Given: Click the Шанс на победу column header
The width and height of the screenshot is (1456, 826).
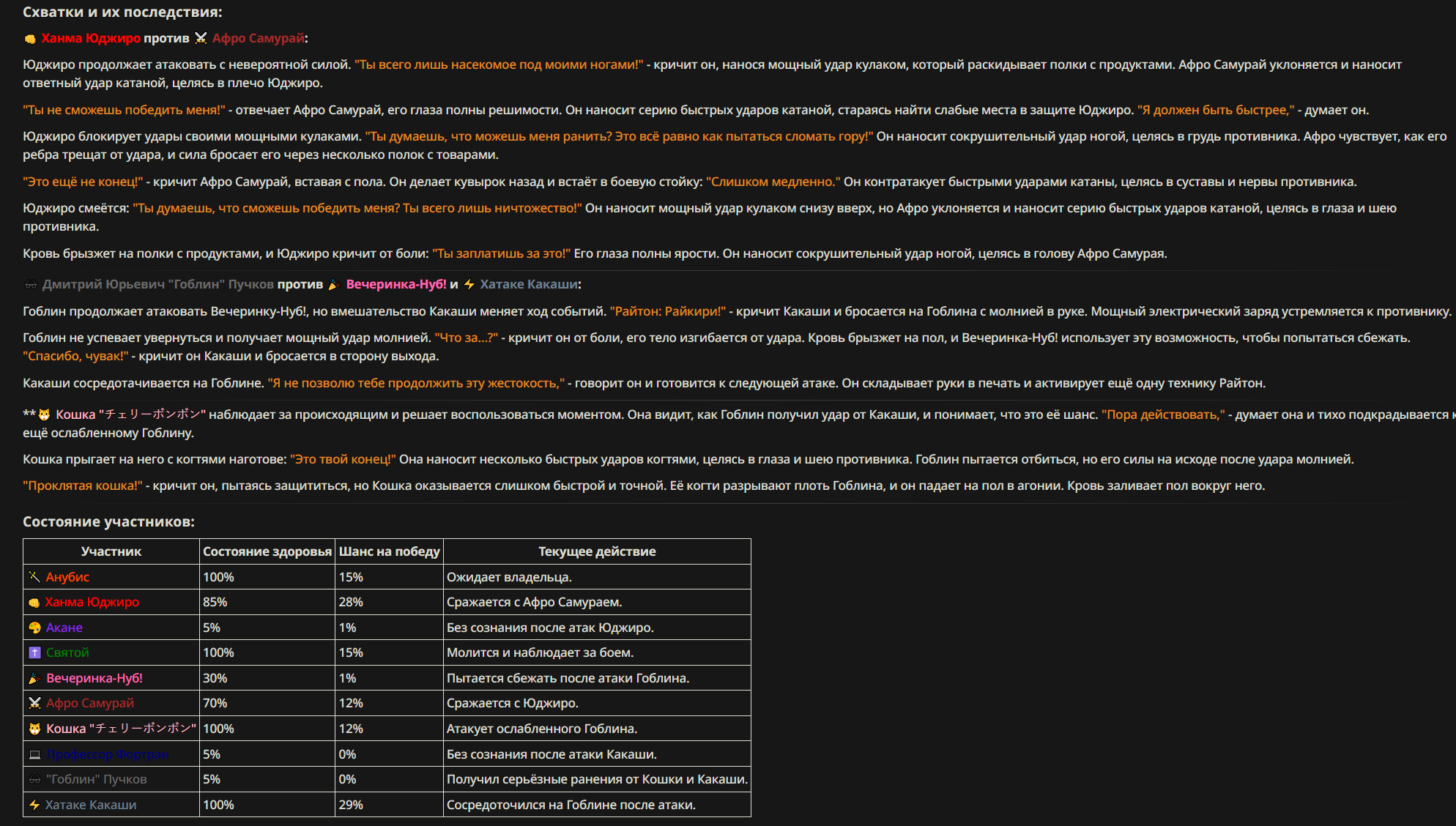Looking at the screenshot, I should pos(389,551).
